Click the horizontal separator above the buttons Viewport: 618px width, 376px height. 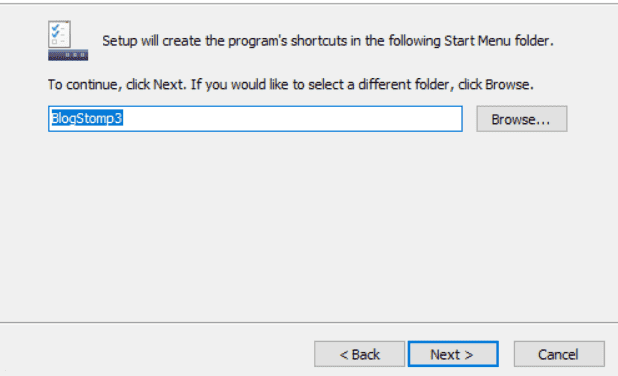pos(309,322)
